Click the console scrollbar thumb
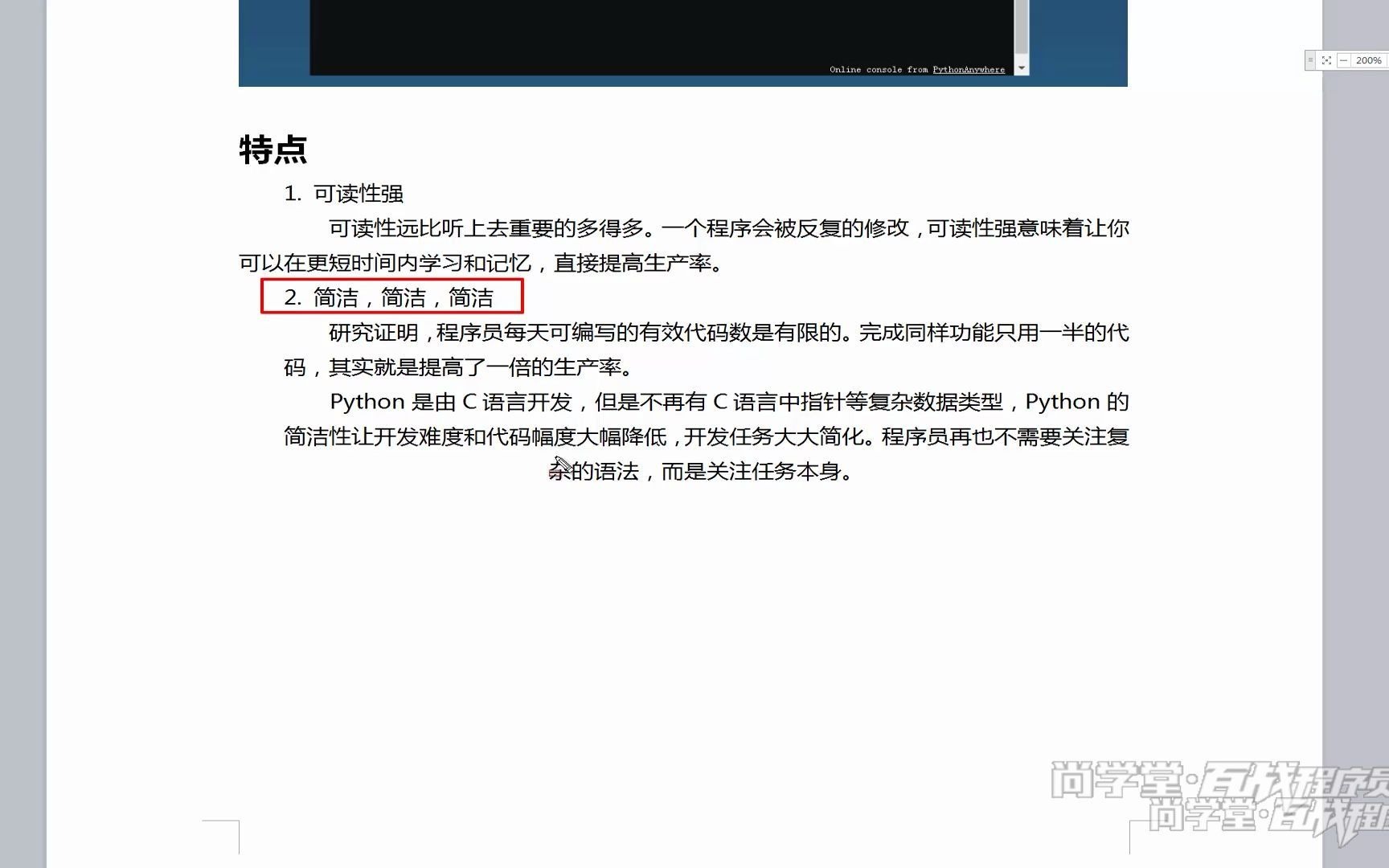The image size is (1389, 868). (1022, 28)
